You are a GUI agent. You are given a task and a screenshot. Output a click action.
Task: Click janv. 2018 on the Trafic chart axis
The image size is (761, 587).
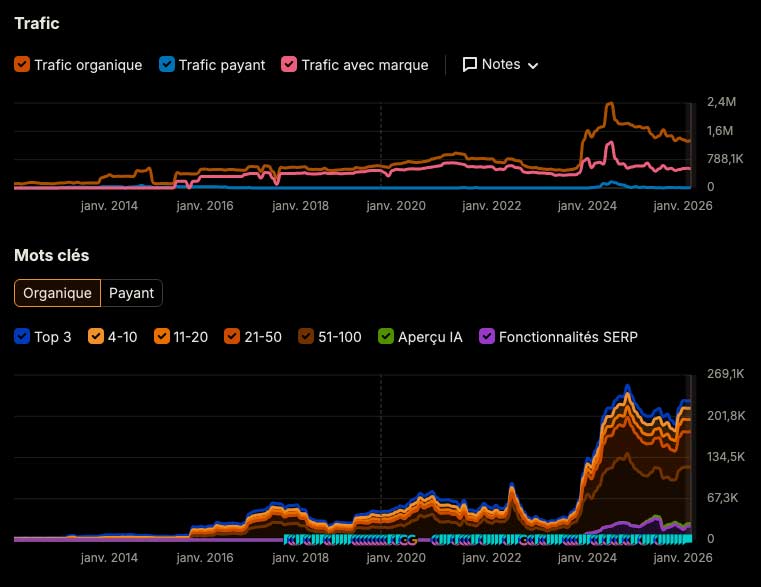300,206
